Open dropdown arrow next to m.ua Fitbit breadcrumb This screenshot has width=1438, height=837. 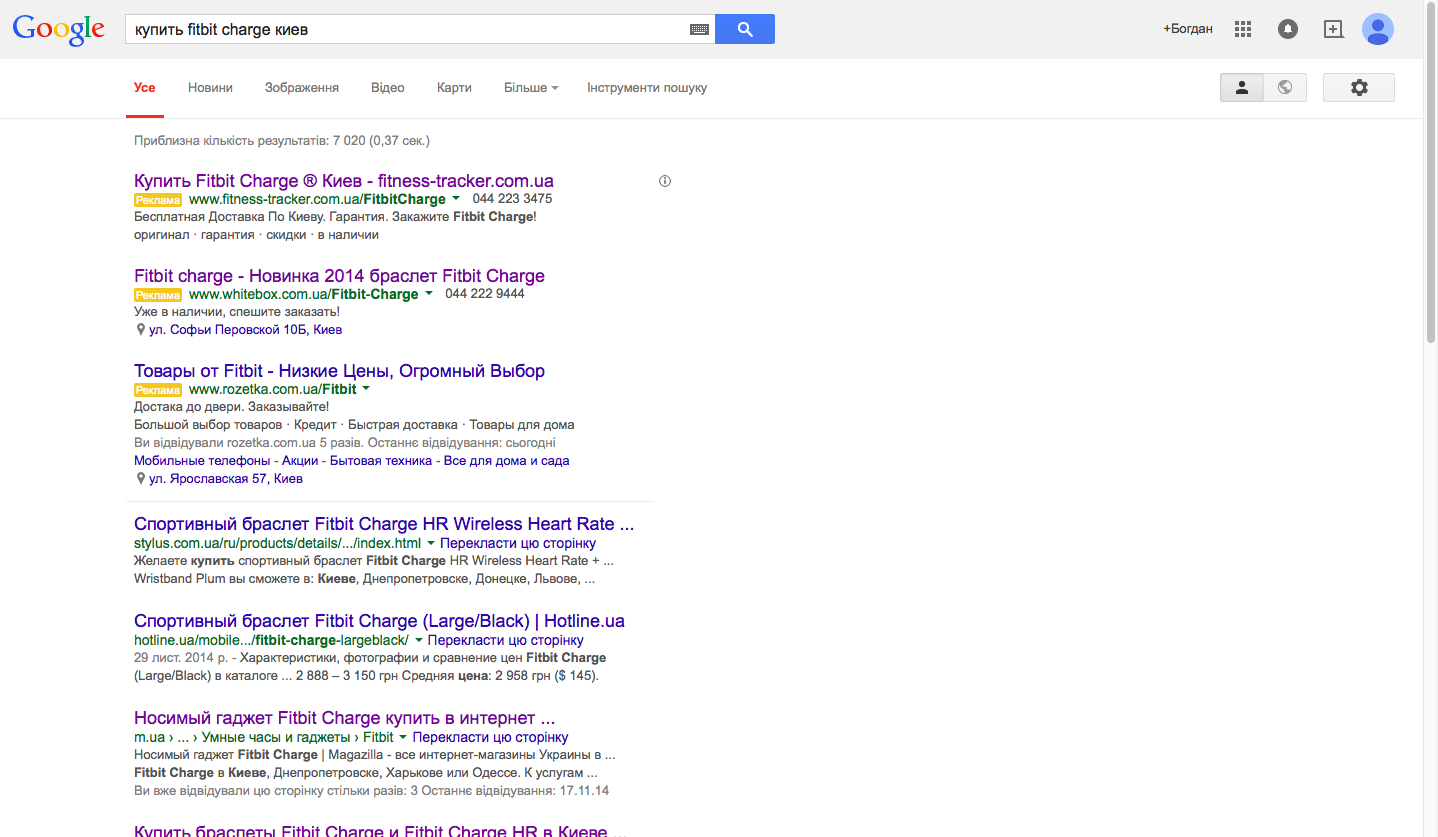pos(404,737)
